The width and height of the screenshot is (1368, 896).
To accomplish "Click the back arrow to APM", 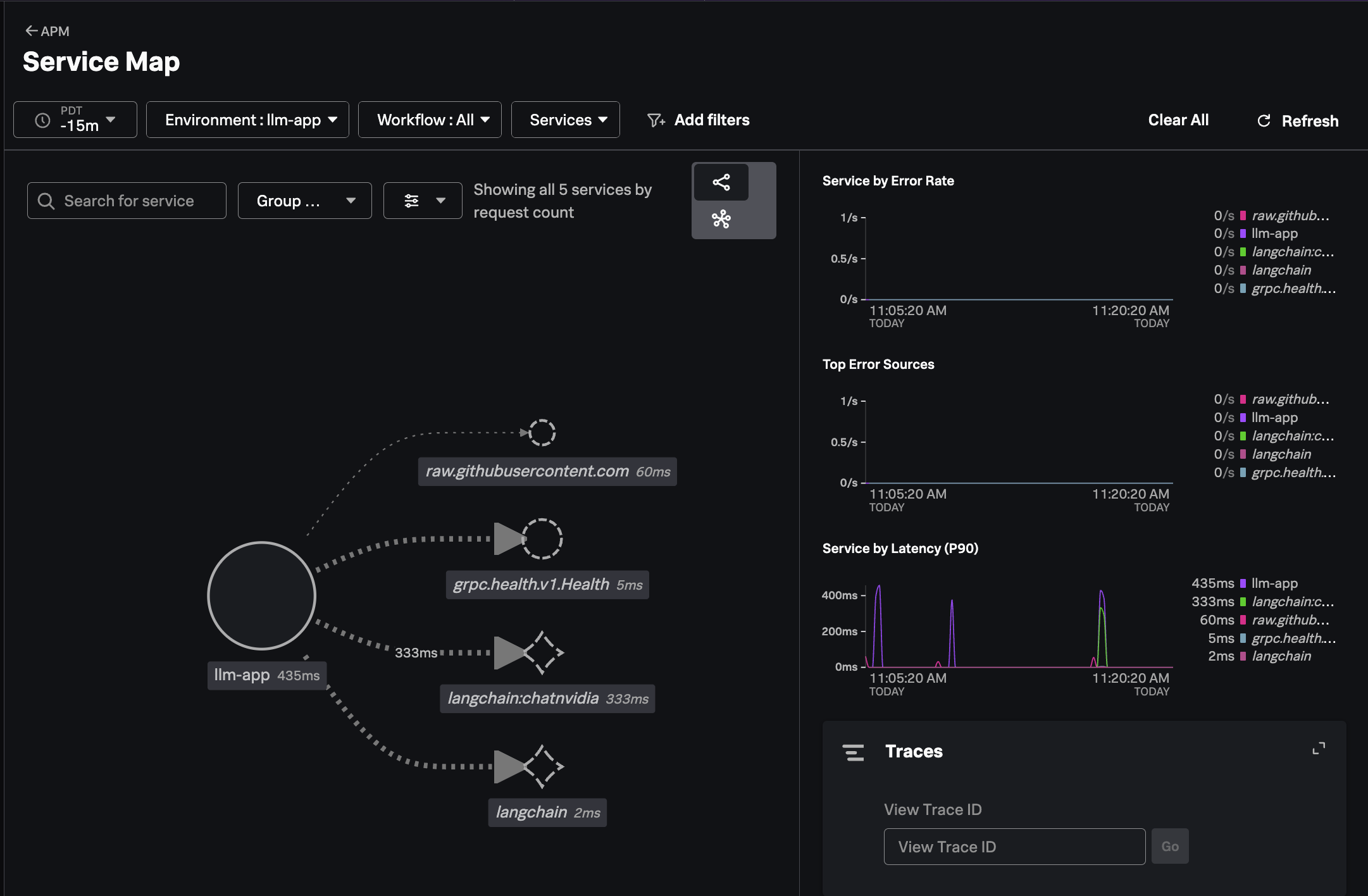I will coord(32,31).
